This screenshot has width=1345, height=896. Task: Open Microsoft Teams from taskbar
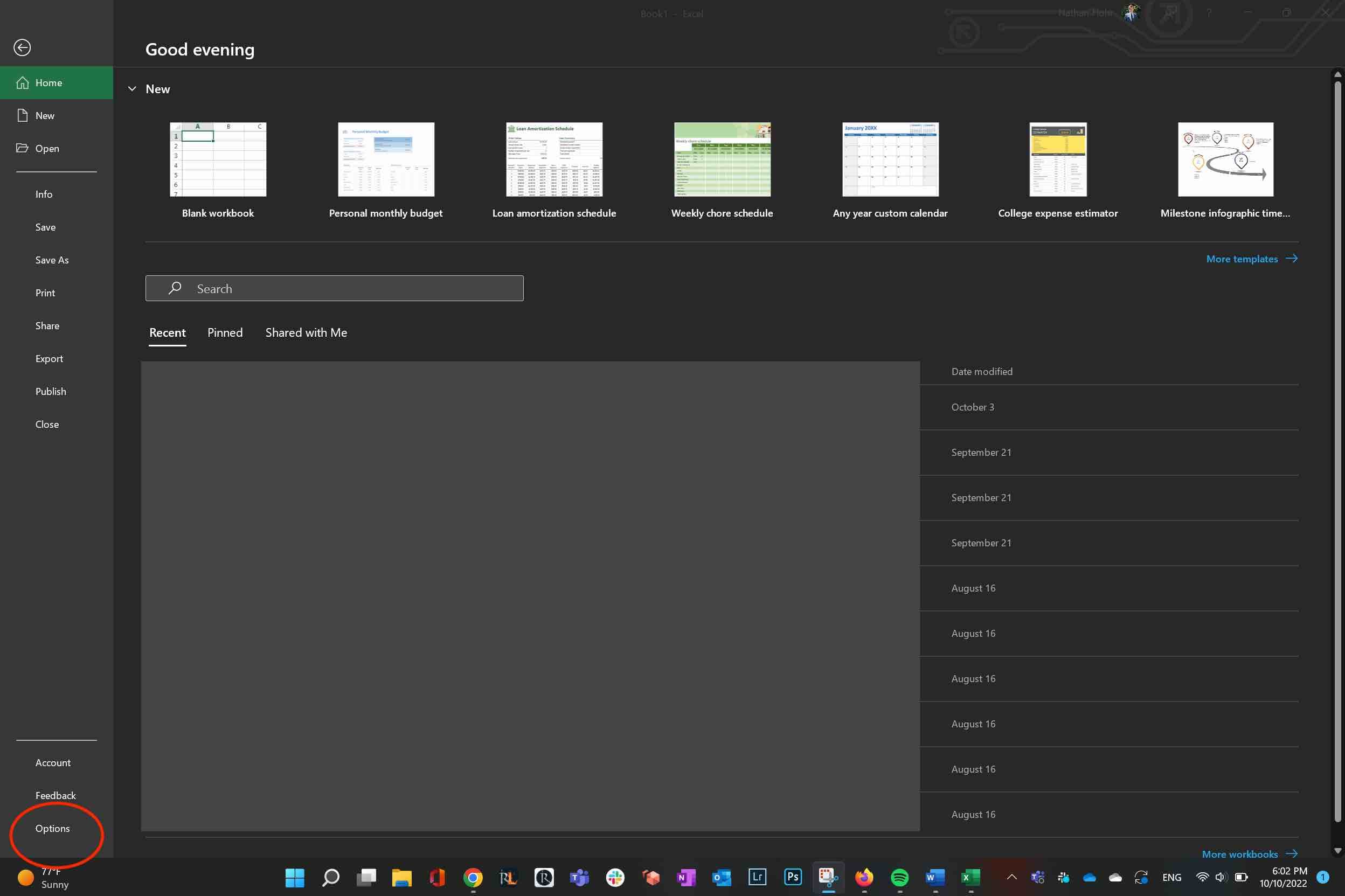579,877
